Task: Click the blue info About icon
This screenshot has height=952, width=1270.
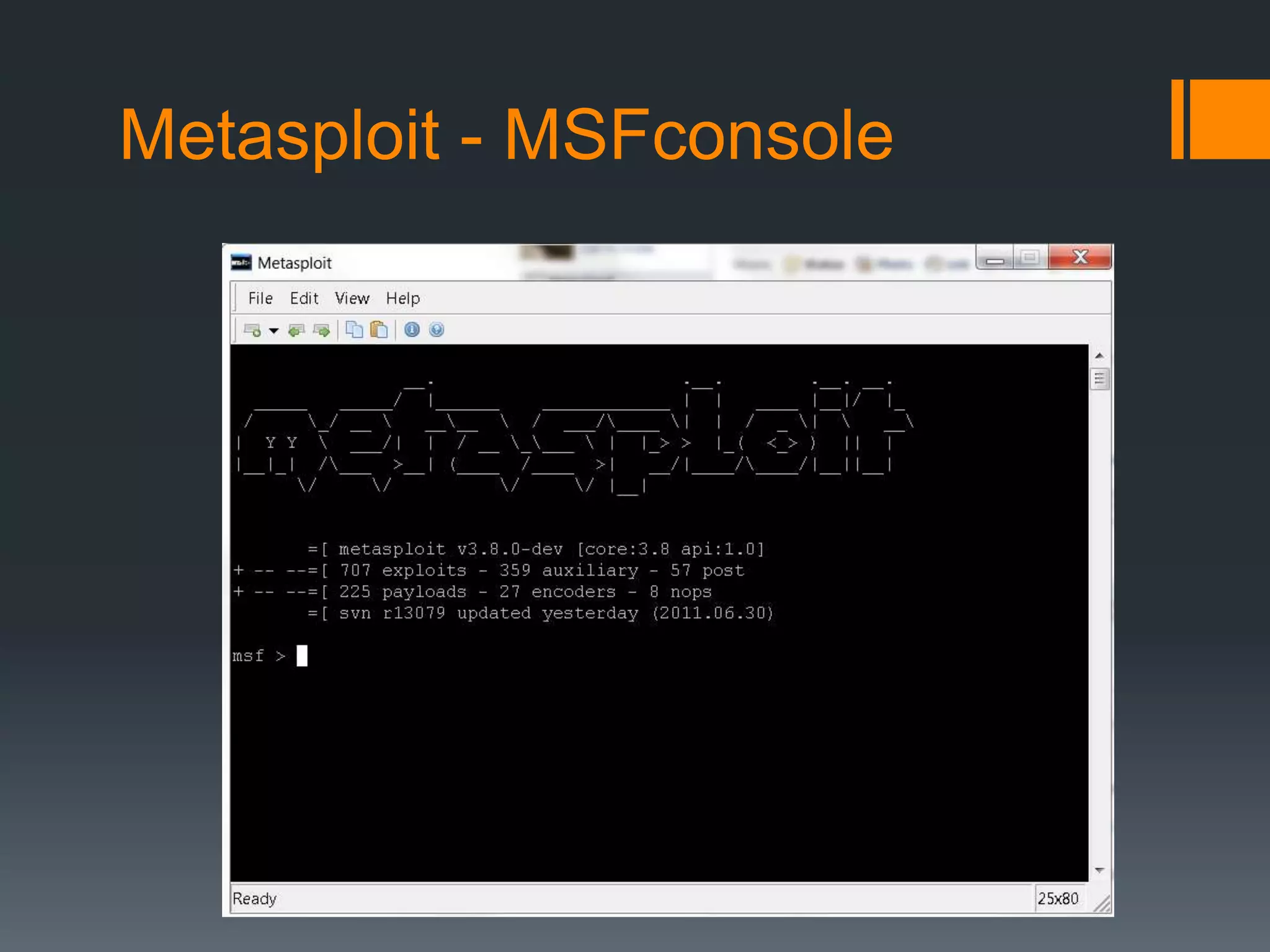Action: (412, 330)
